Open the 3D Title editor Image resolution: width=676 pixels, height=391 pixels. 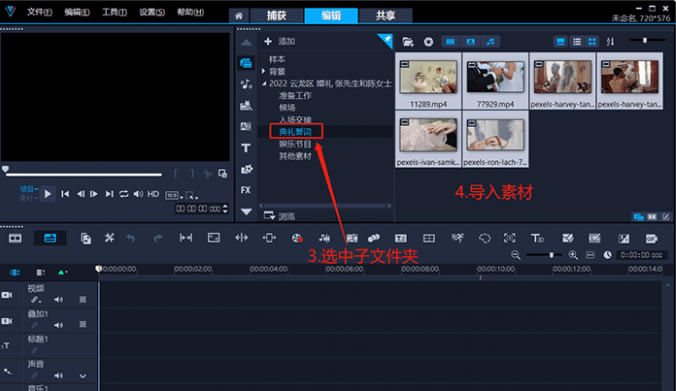[x=537, y=238]
